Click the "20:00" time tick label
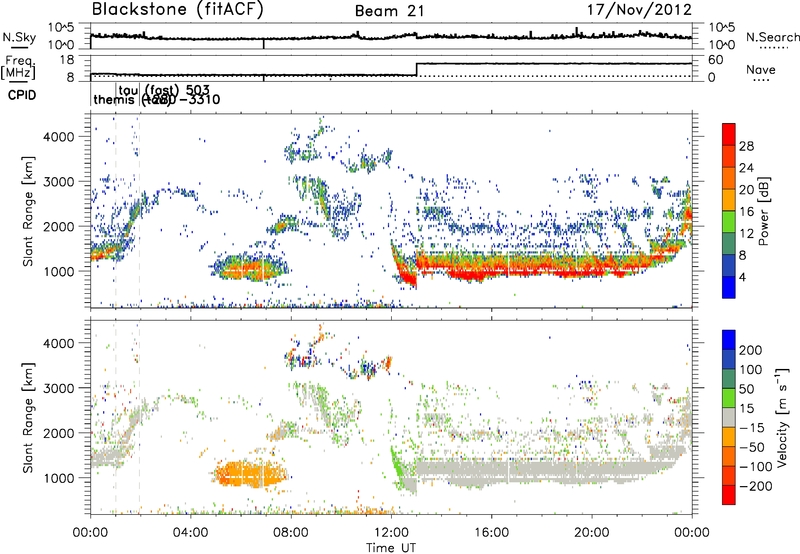Viewport: 800px width, 554px height. coord(592,533)
